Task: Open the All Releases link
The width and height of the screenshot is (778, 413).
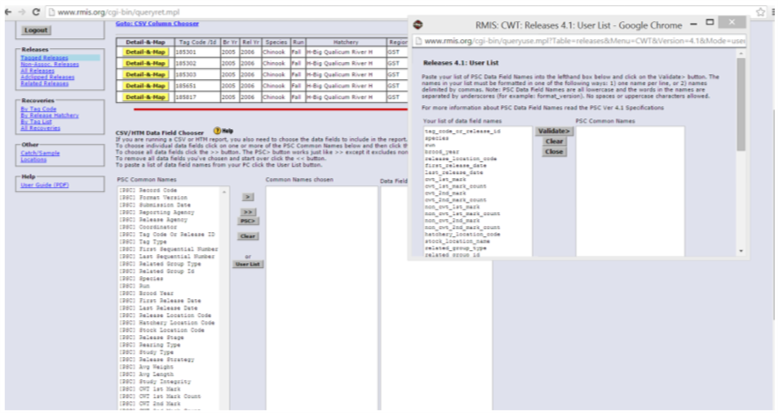Action: [x=38, y=71]
